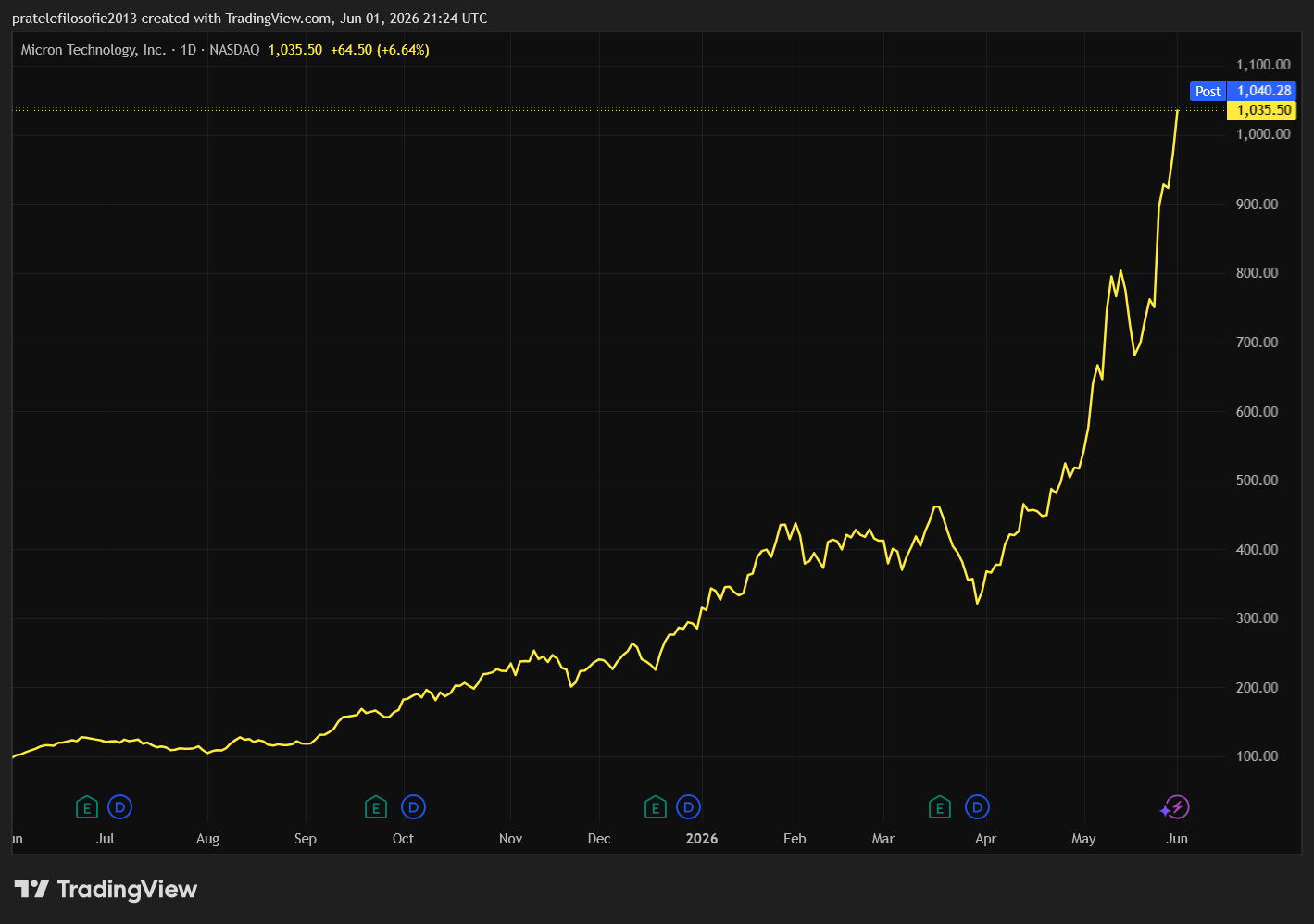The image size is (1314, 924).
Task: Click the TradingView logo at the bottom
Action: (106, 890)
